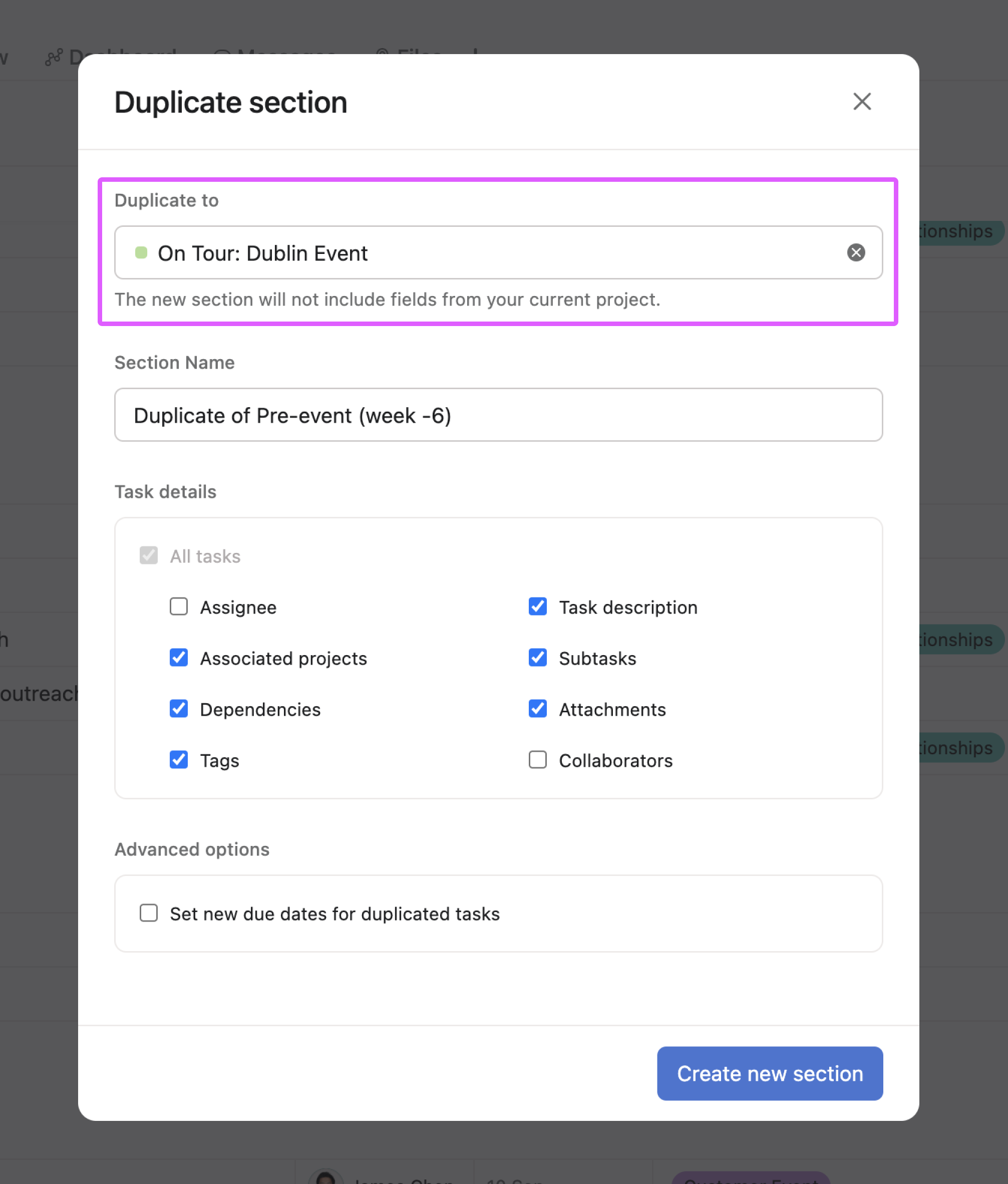This screenshot has width=1008, height=1184.
Task: Click the Duplicate section title
Action: click(230, 103)
